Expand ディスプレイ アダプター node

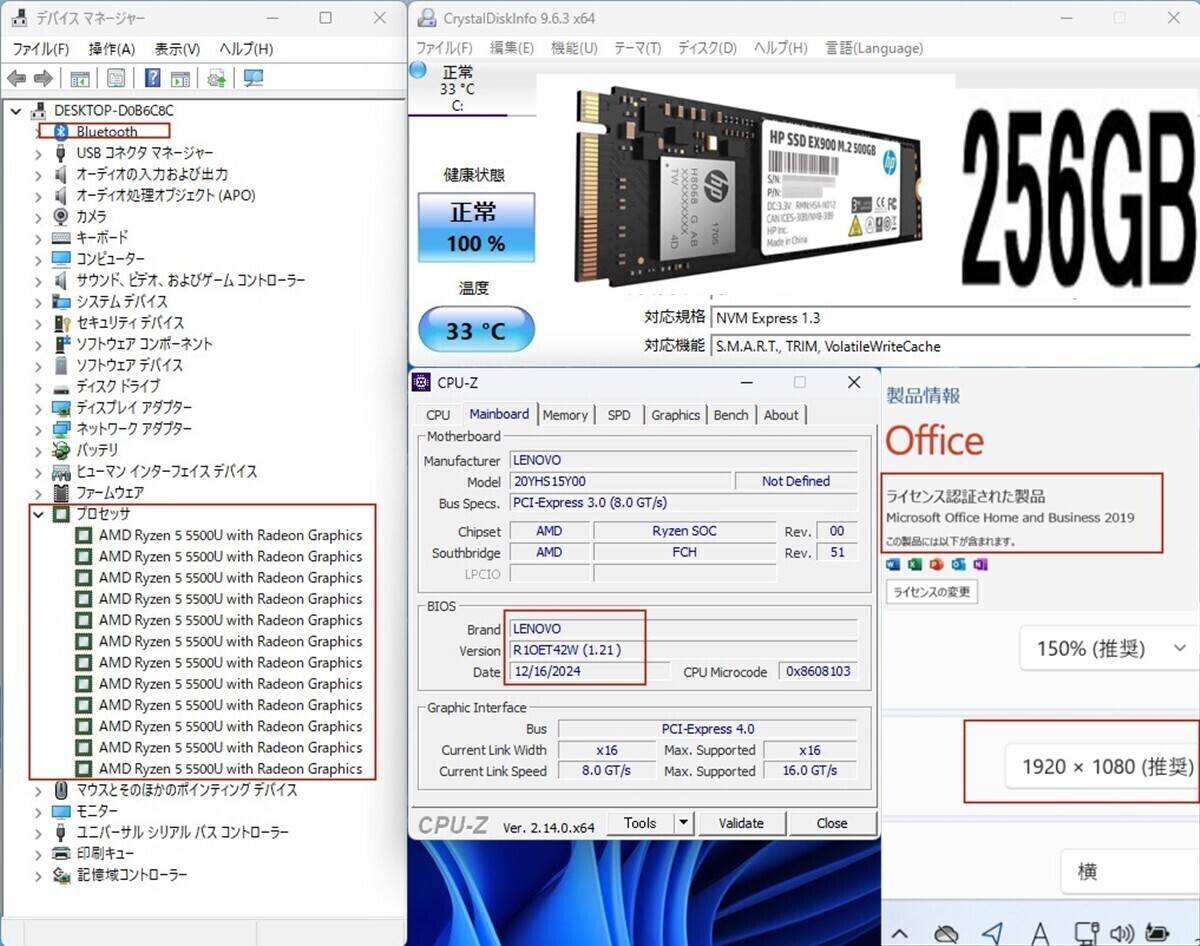click(38, 408)
